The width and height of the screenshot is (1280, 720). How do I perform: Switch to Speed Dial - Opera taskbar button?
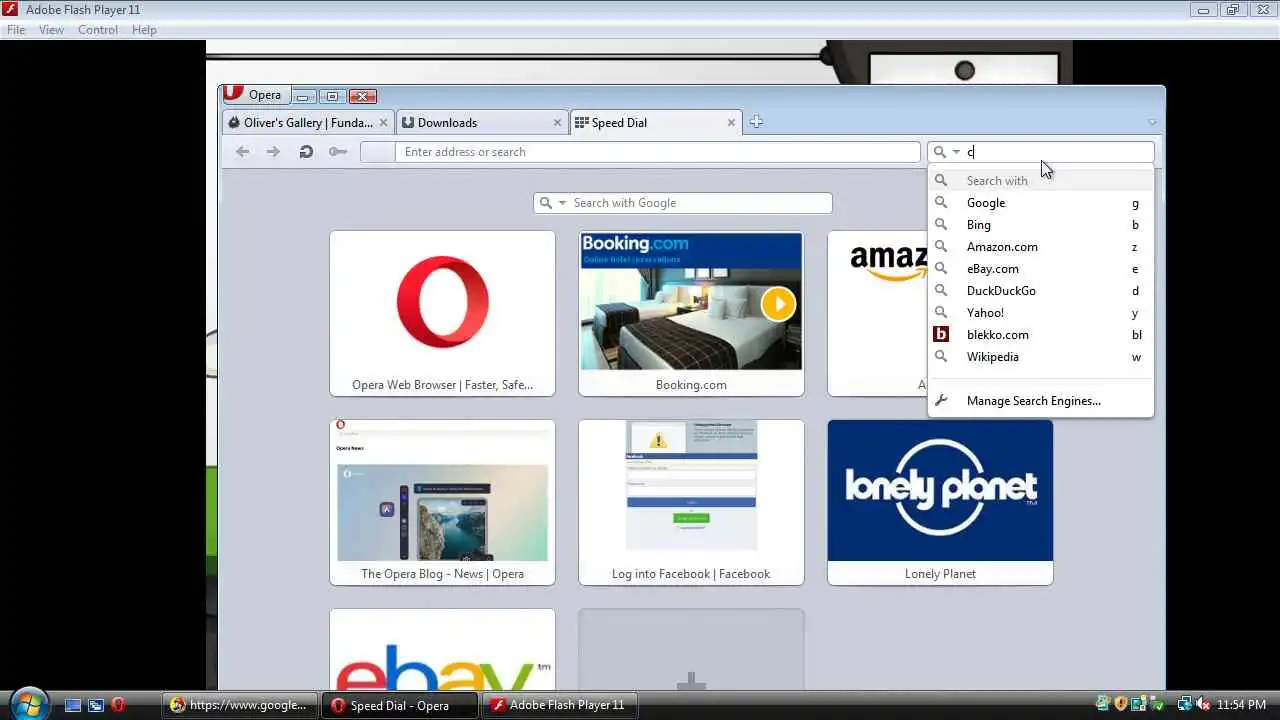click(x=399, y=705)
